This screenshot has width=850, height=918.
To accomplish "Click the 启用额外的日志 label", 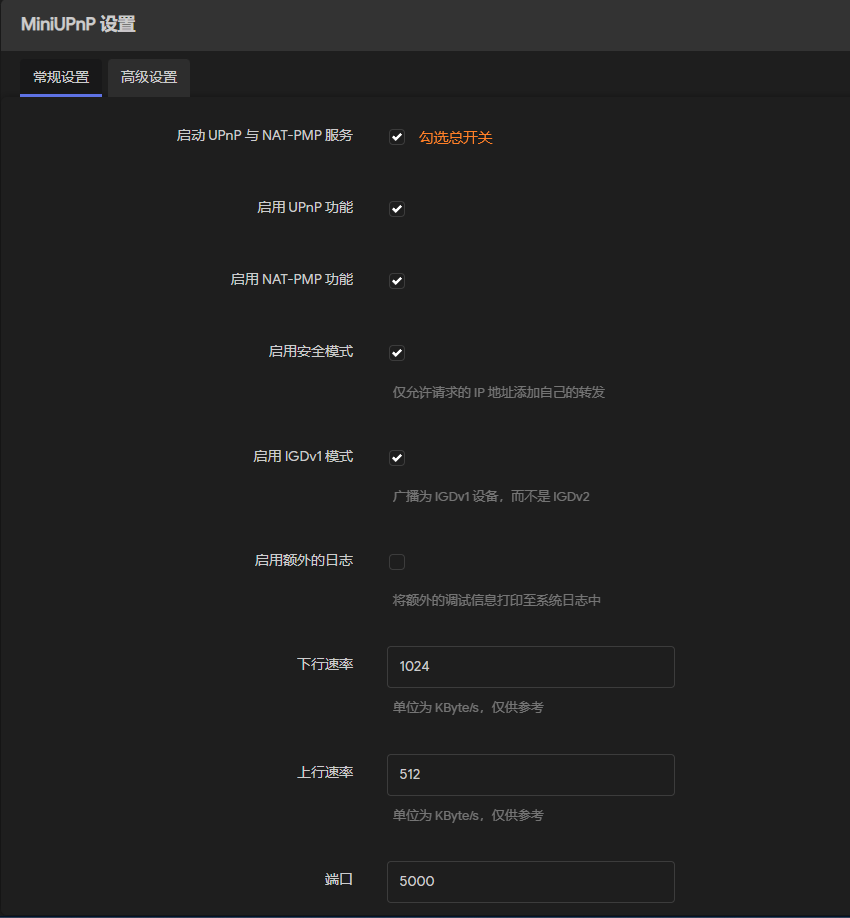I will coord(304,560).
